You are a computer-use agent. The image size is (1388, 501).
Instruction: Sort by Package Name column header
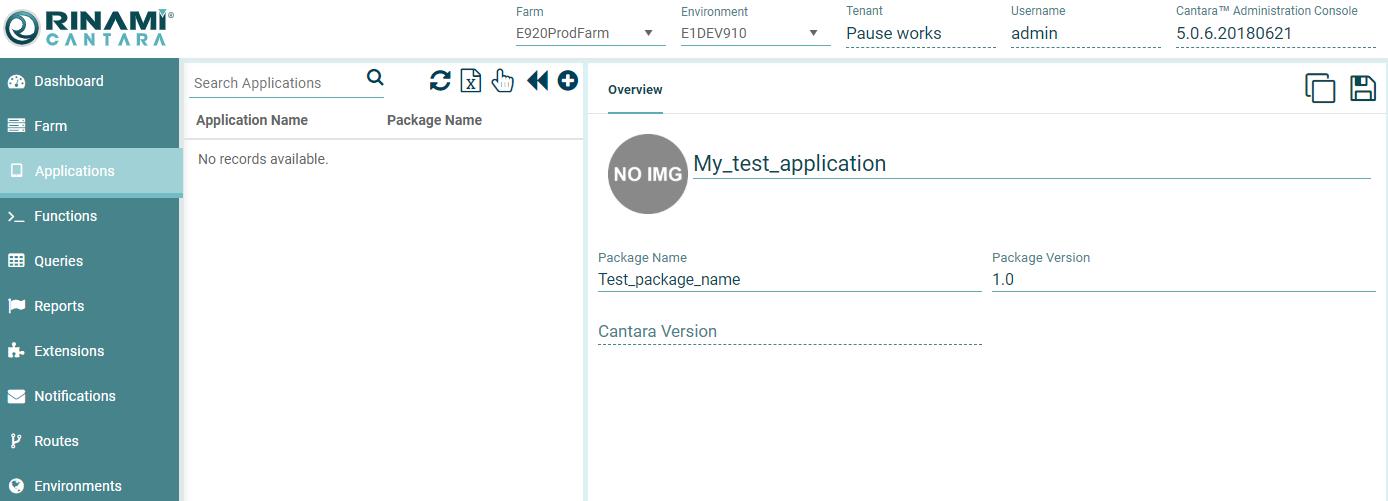click(434, 120)
